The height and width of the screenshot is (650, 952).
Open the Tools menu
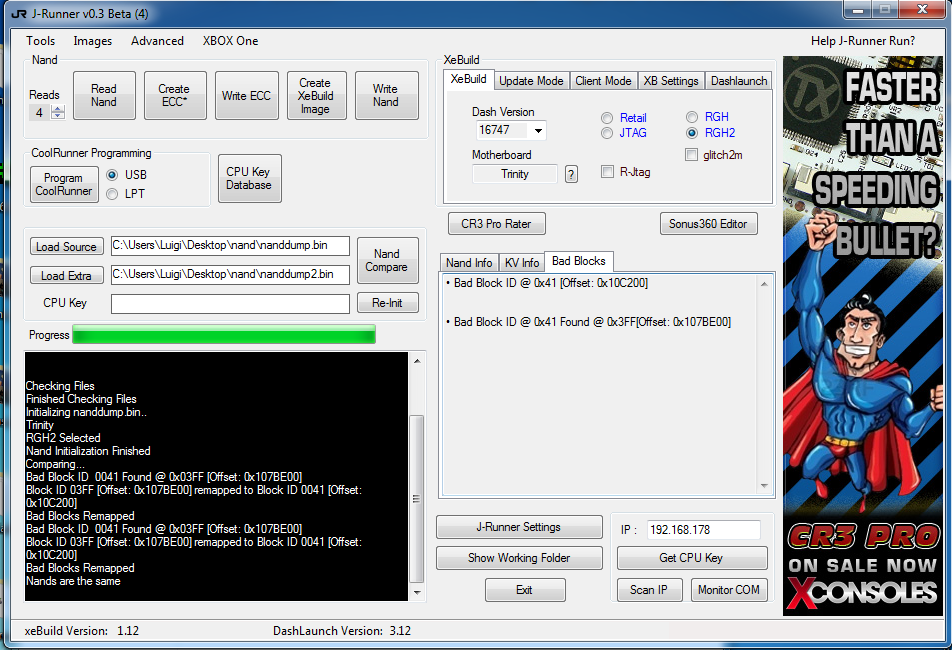[x=41, y=41]
